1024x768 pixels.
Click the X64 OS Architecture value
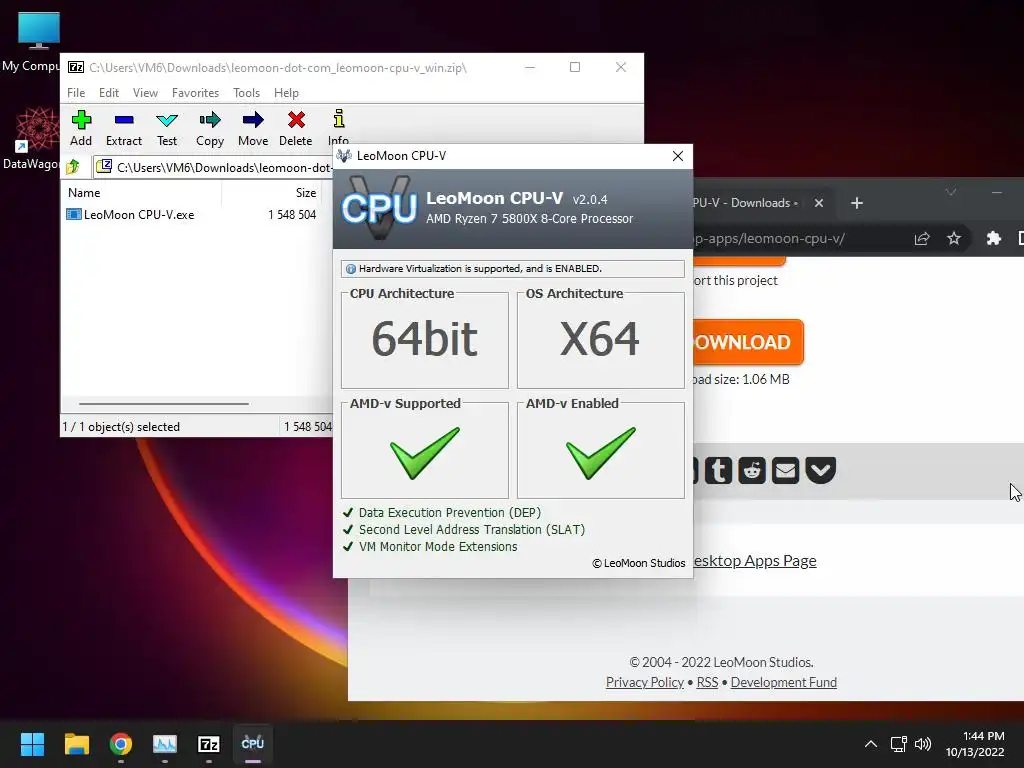pyautogui.click(x=600, y=339)
